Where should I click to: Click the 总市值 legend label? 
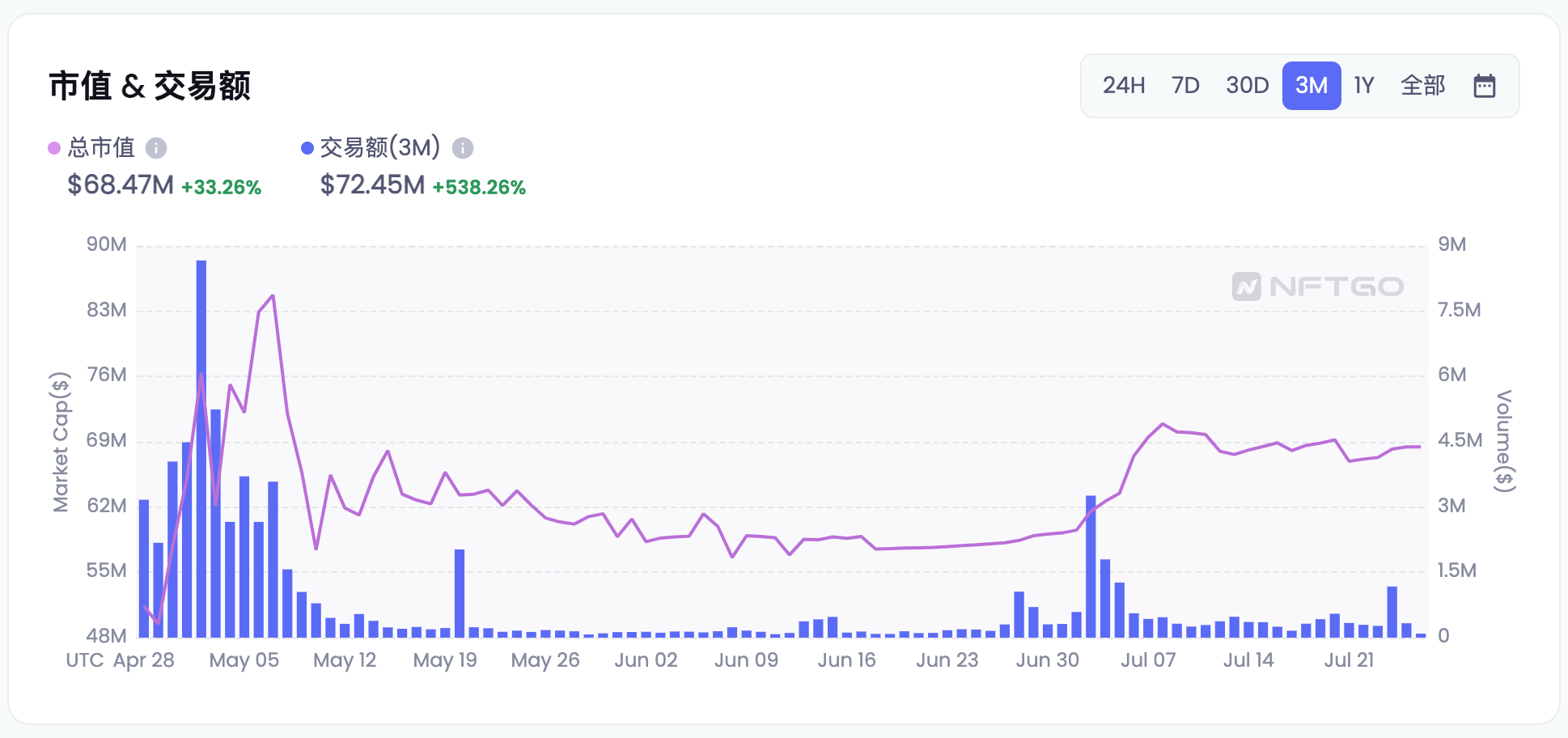(x=101, y=147)
